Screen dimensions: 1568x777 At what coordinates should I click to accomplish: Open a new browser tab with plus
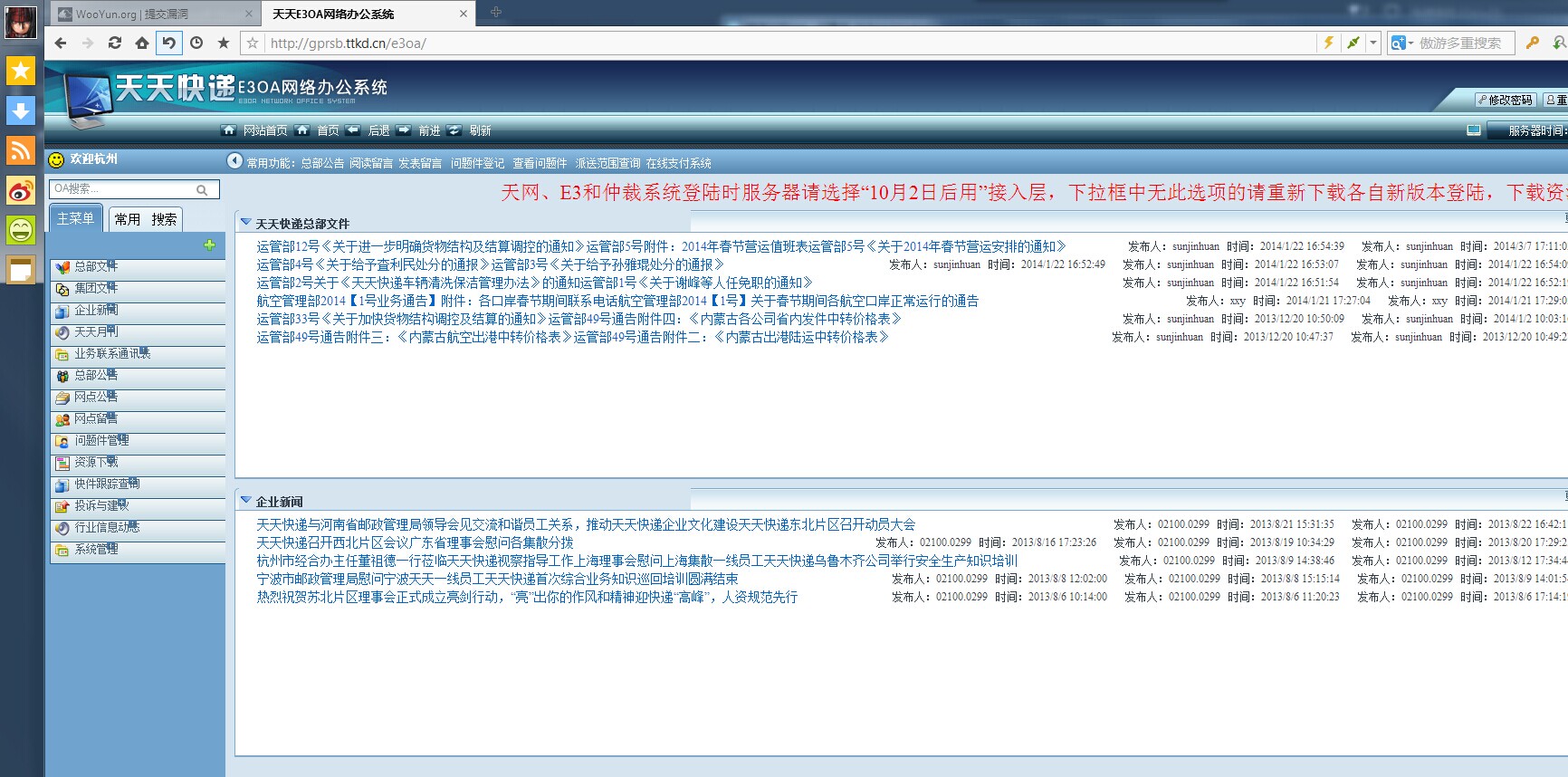click(496, 12)
